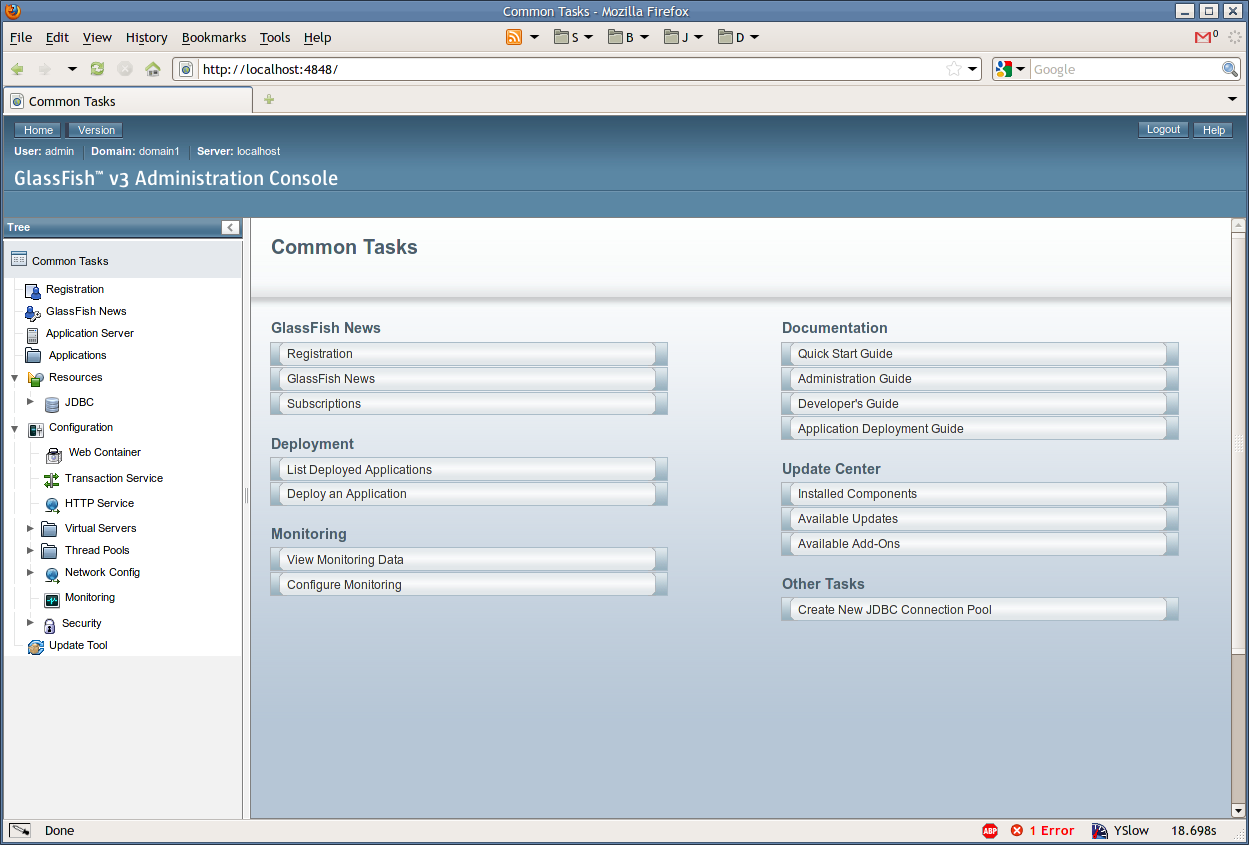The height and width of the screenshot is (845, 1249).
Task: Open the History menu
Action: (146, 38)
